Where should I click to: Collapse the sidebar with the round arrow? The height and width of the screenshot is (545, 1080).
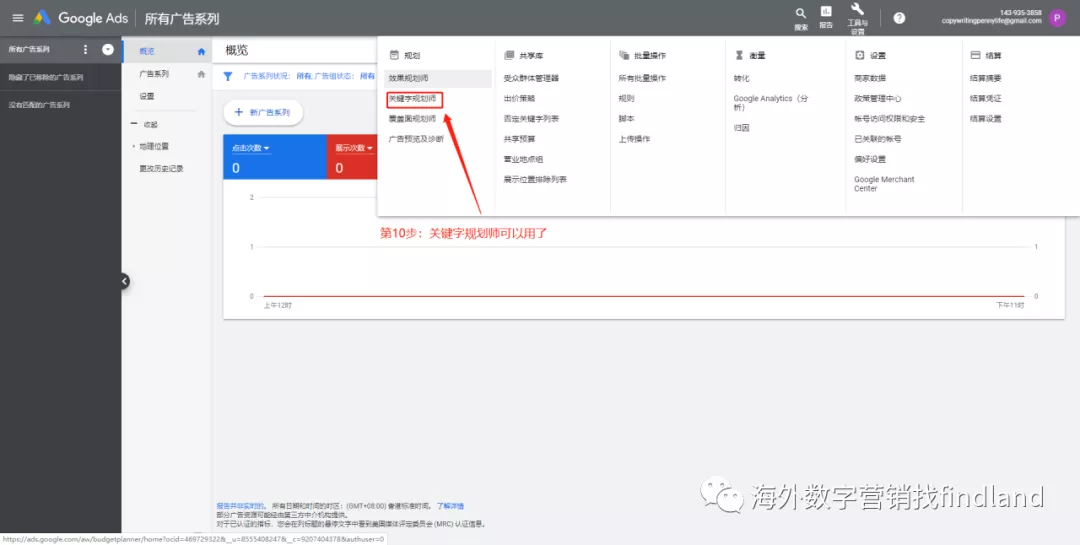(x=125, y=280)
